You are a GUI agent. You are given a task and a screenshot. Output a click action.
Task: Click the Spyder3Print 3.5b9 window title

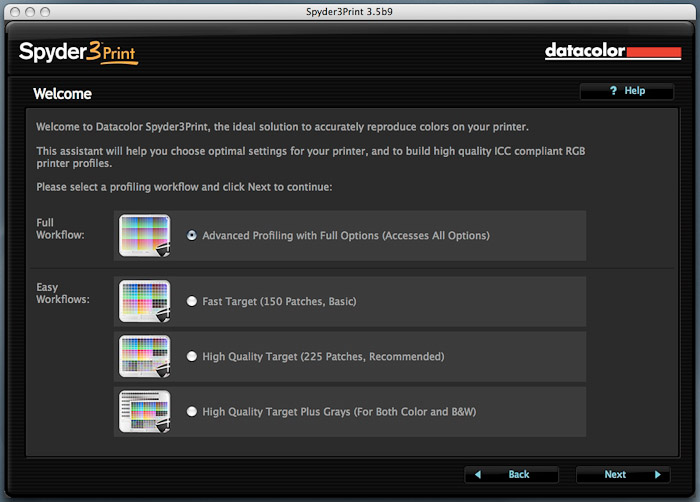[x=350, y=10]
